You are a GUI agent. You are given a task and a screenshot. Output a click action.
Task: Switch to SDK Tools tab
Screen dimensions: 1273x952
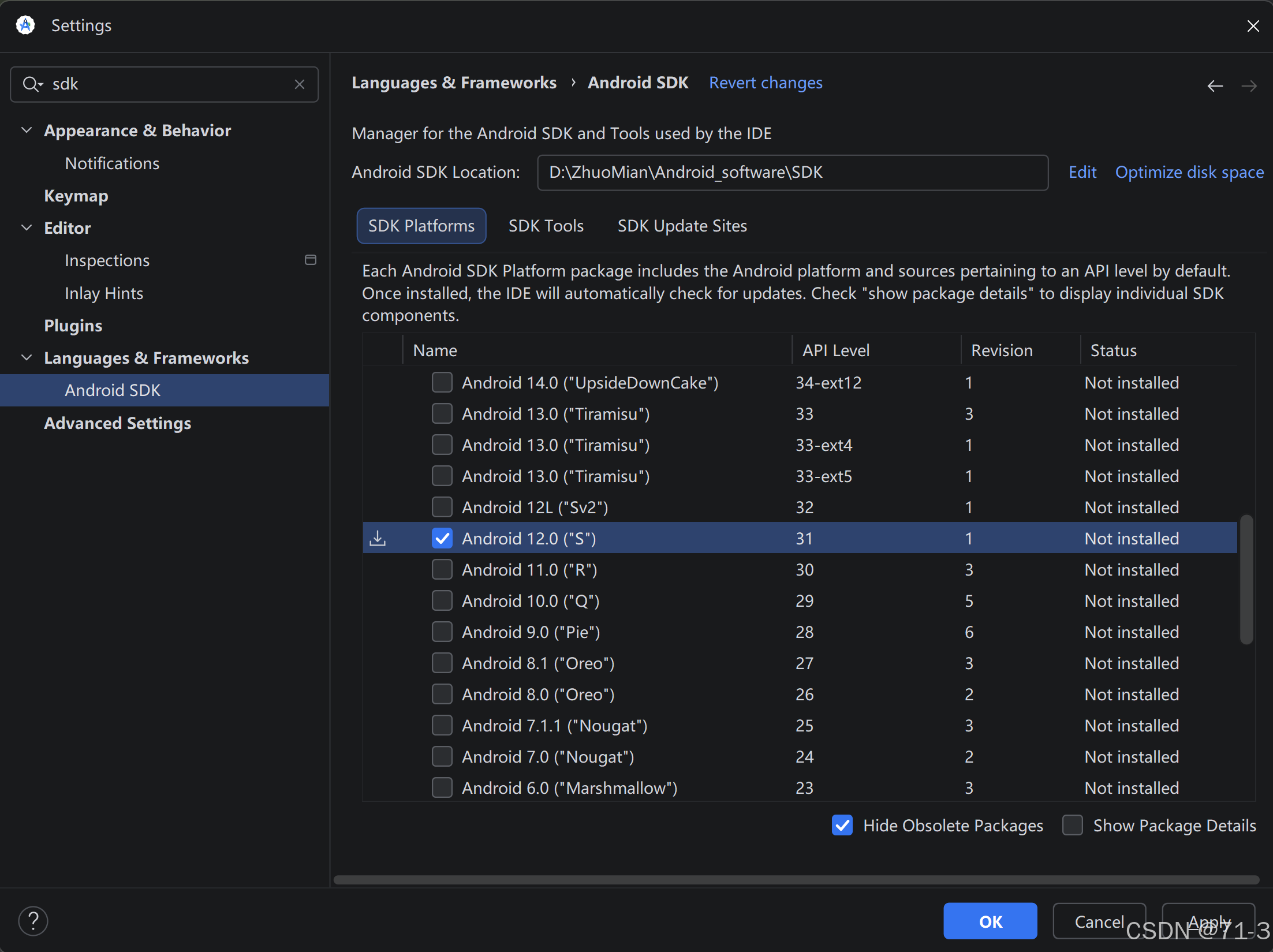[x=546, y=226]
